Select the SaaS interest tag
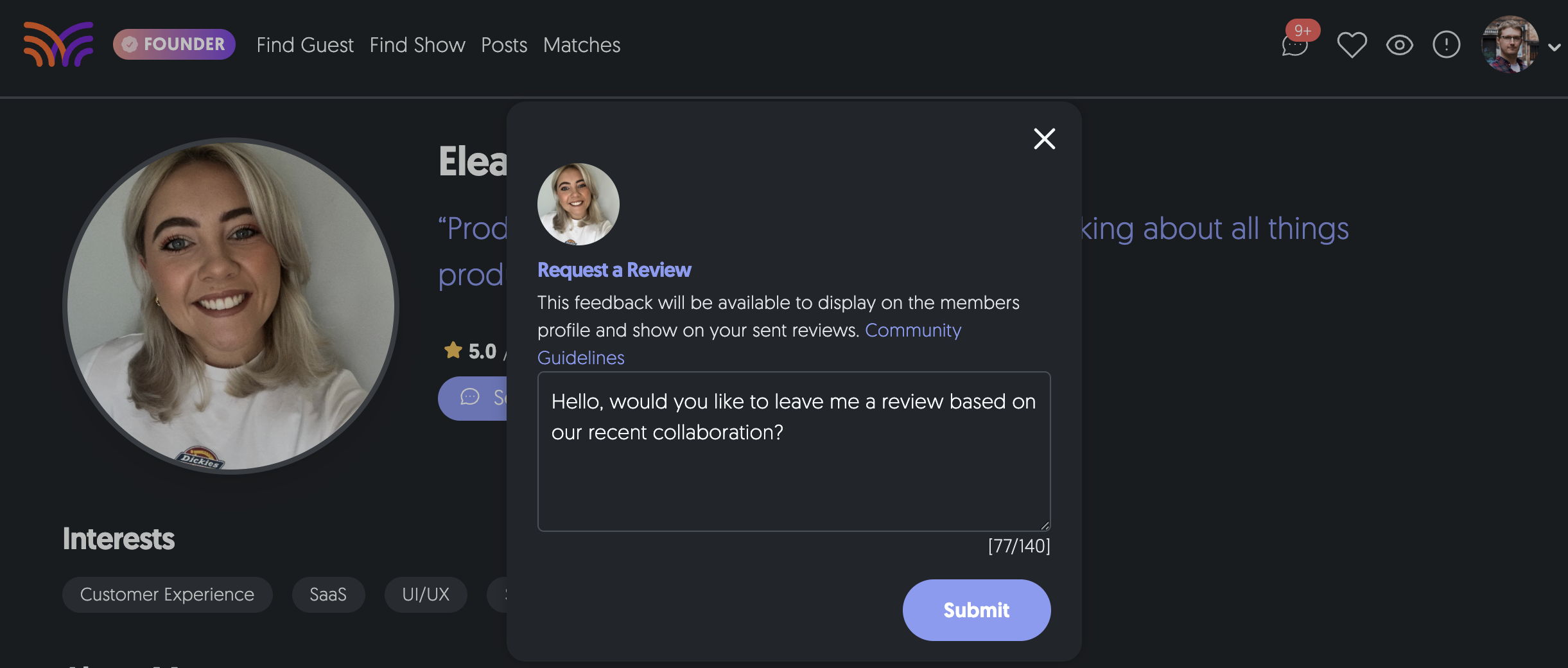 click(x=328, y=594)
